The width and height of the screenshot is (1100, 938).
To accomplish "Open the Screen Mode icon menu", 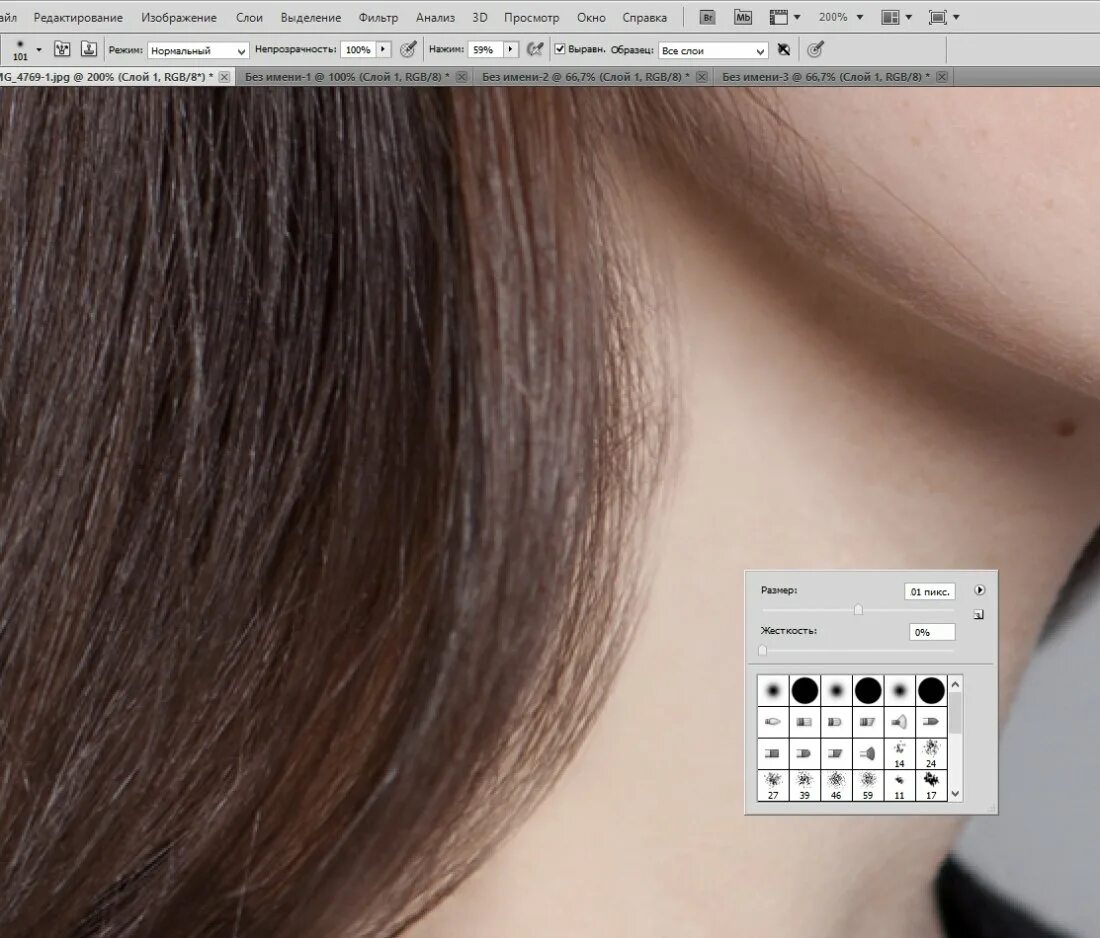I will (x=944, y=18).
